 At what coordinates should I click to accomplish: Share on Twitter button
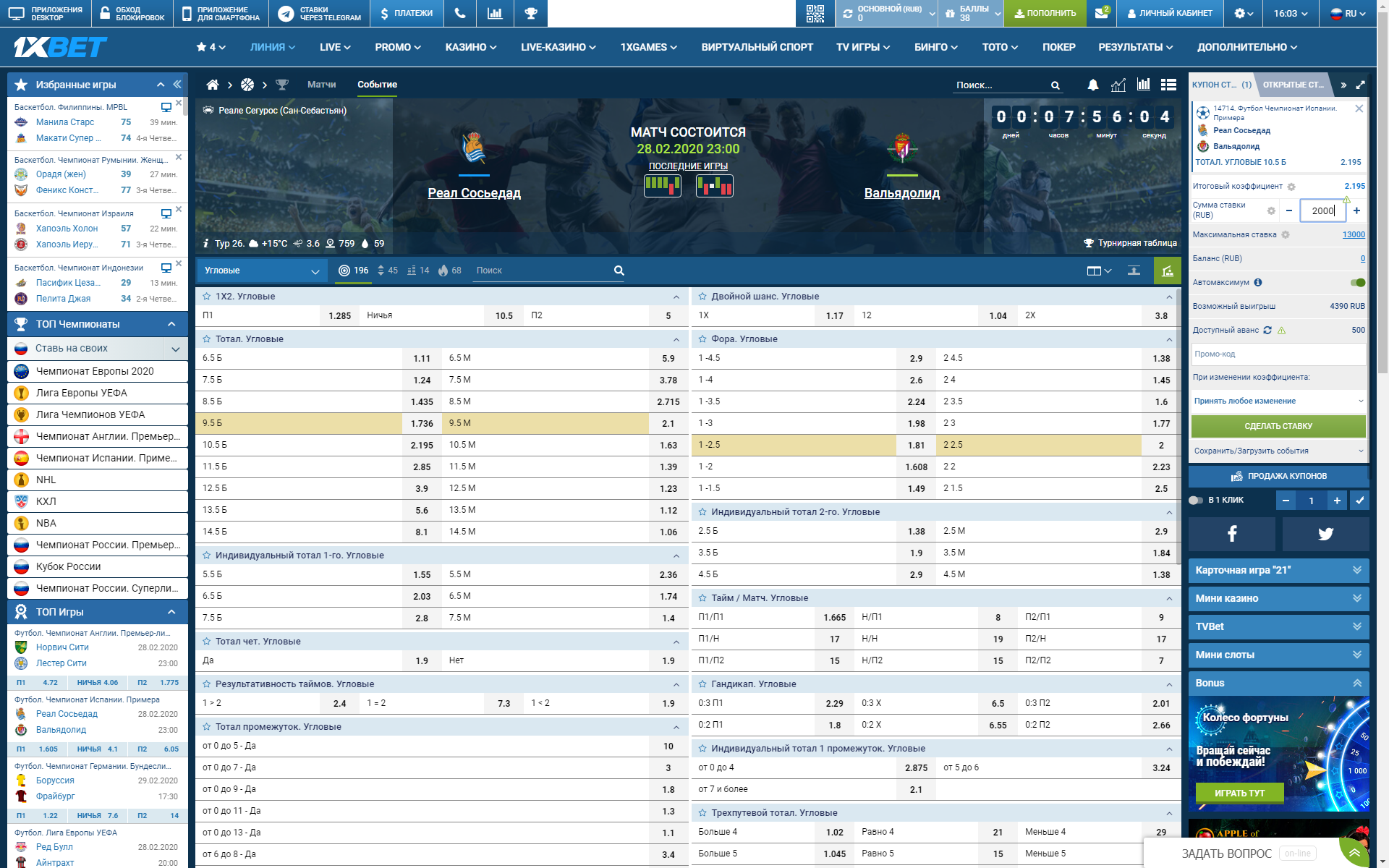click(1325, 534)
